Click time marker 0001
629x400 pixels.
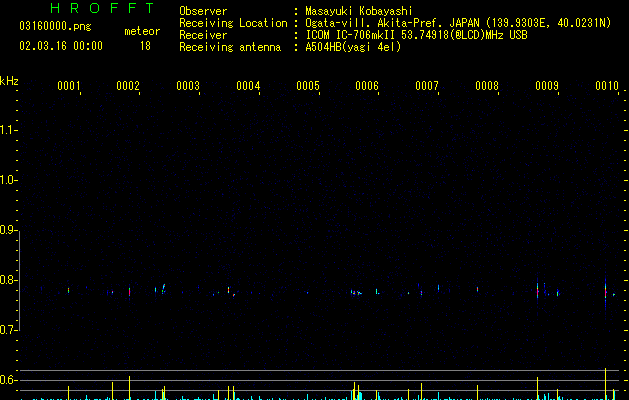69,86
